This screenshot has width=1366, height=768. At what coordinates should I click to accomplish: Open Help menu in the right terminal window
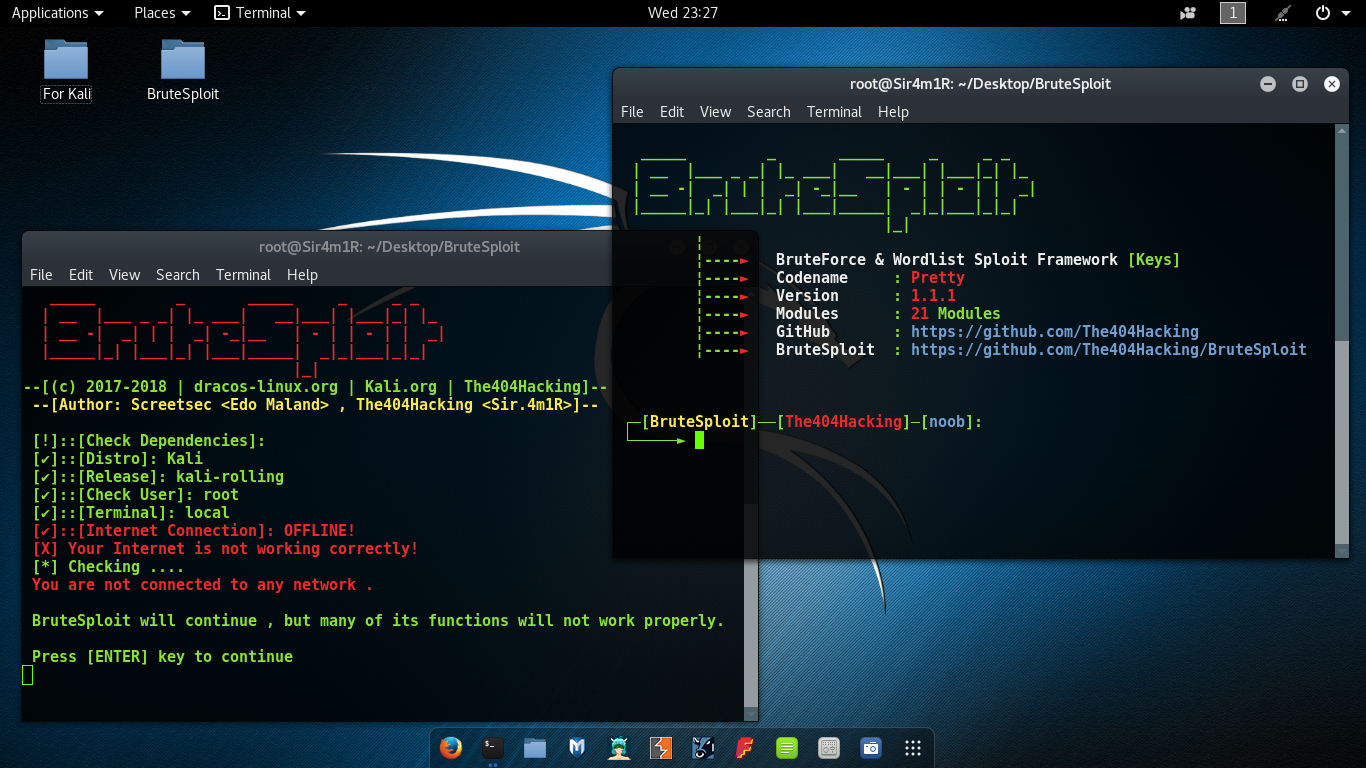(x=893, y=112)
